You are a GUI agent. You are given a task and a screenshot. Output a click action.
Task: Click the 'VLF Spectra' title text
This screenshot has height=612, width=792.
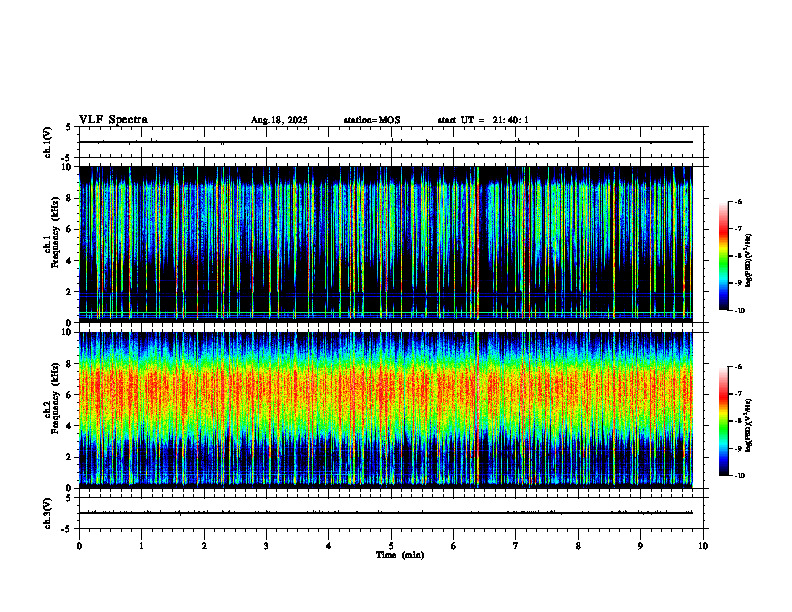(x=113, y=120)
